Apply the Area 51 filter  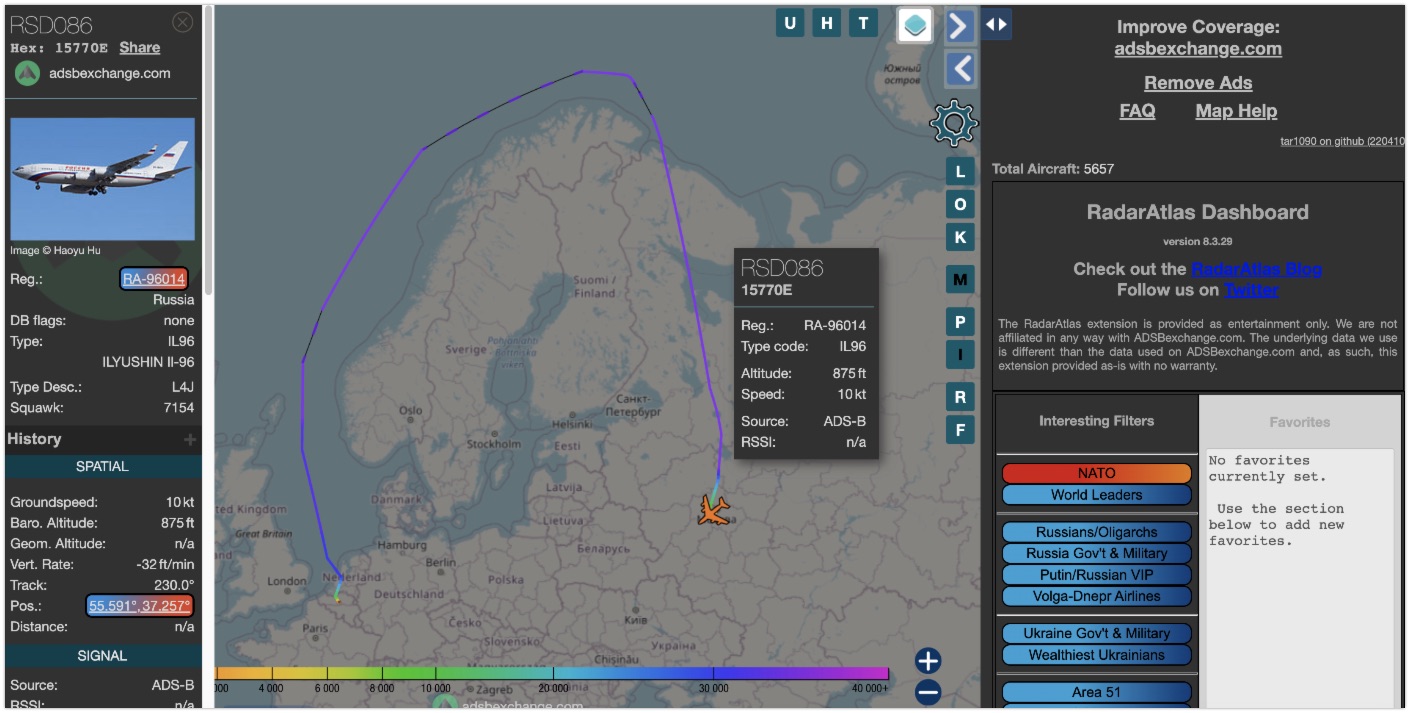pos(1097,692)
